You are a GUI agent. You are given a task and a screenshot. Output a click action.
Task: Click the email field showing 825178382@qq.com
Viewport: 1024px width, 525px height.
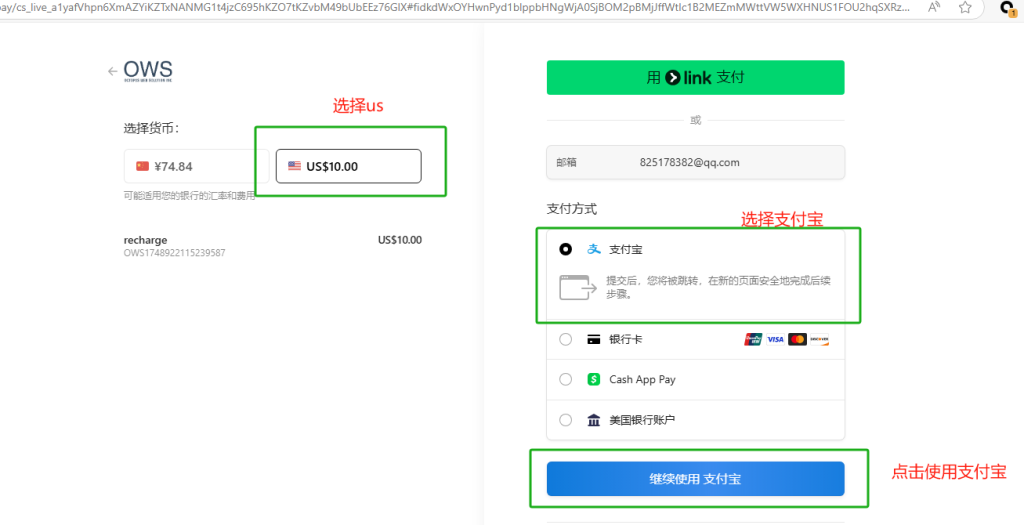coord(696,163)
